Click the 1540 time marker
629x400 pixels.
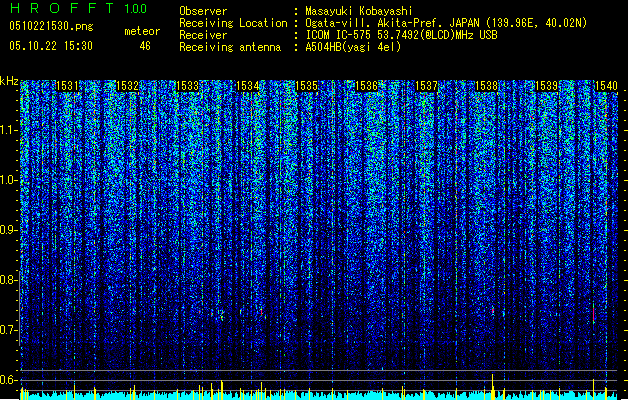point(606,85)
